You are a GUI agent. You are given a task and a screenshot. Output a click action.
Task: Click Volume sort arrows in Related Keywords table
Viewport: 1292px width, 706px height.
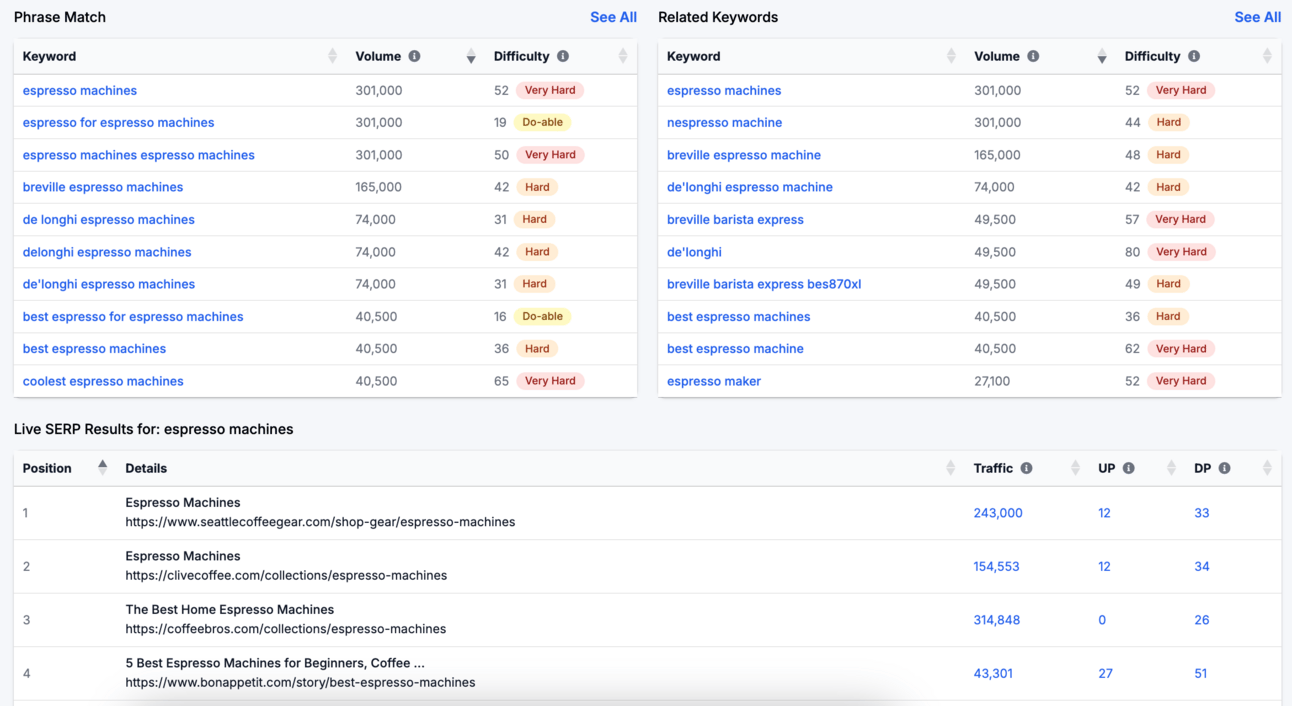(x=1102, y=57)
